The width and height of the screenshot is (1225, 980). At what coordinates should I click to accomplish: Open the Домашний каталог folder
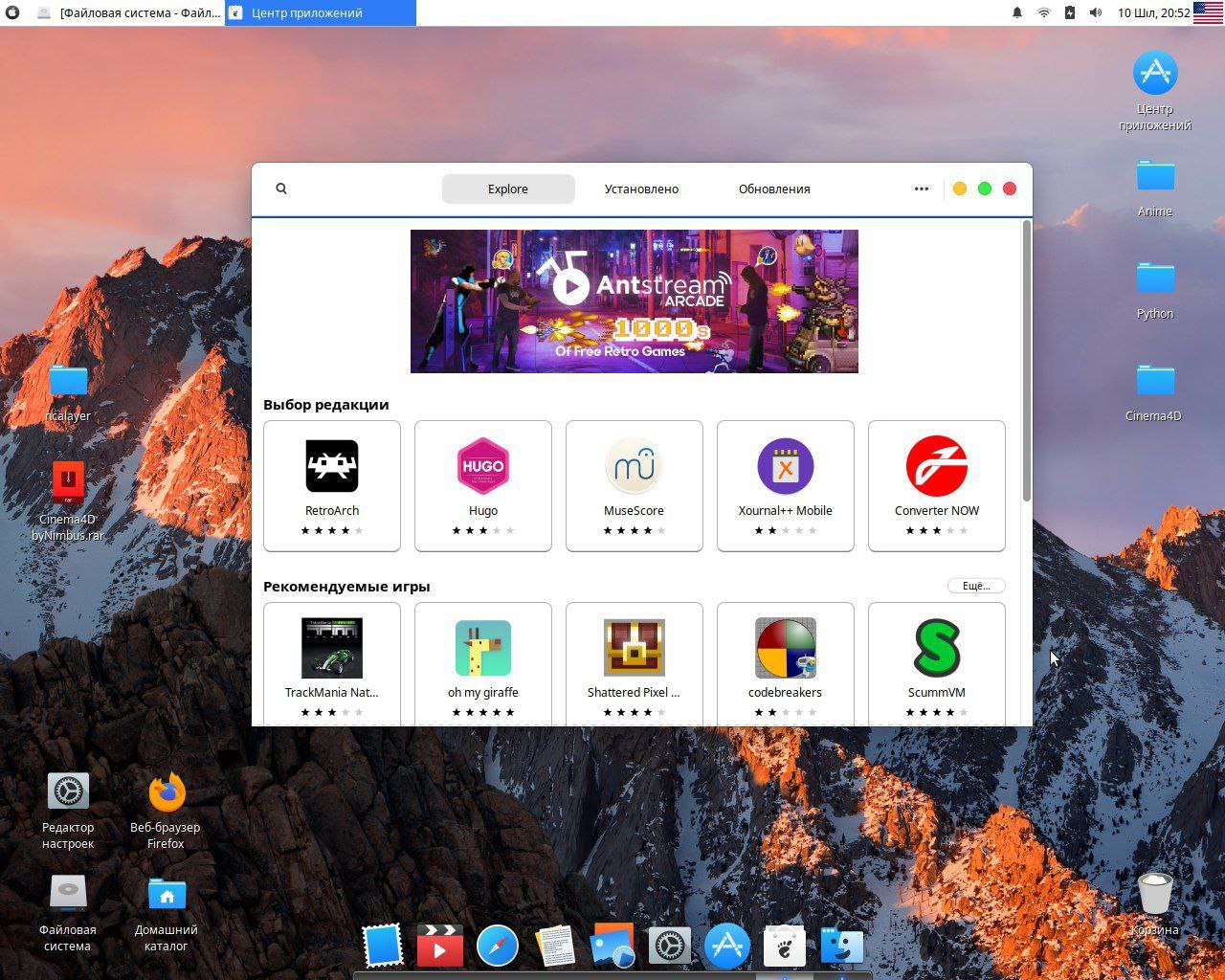point(166,912)
